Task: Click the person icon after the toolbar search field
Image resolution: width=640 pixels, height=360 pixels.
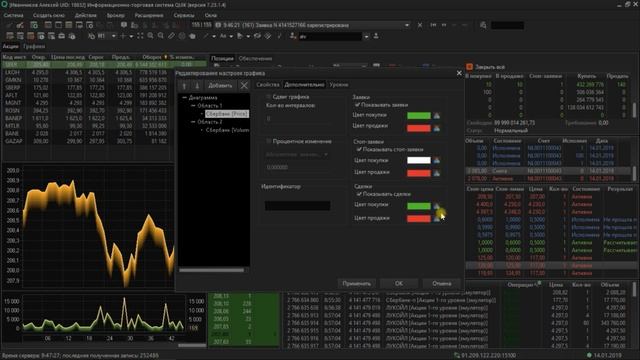Action: (x=376, y=36)
